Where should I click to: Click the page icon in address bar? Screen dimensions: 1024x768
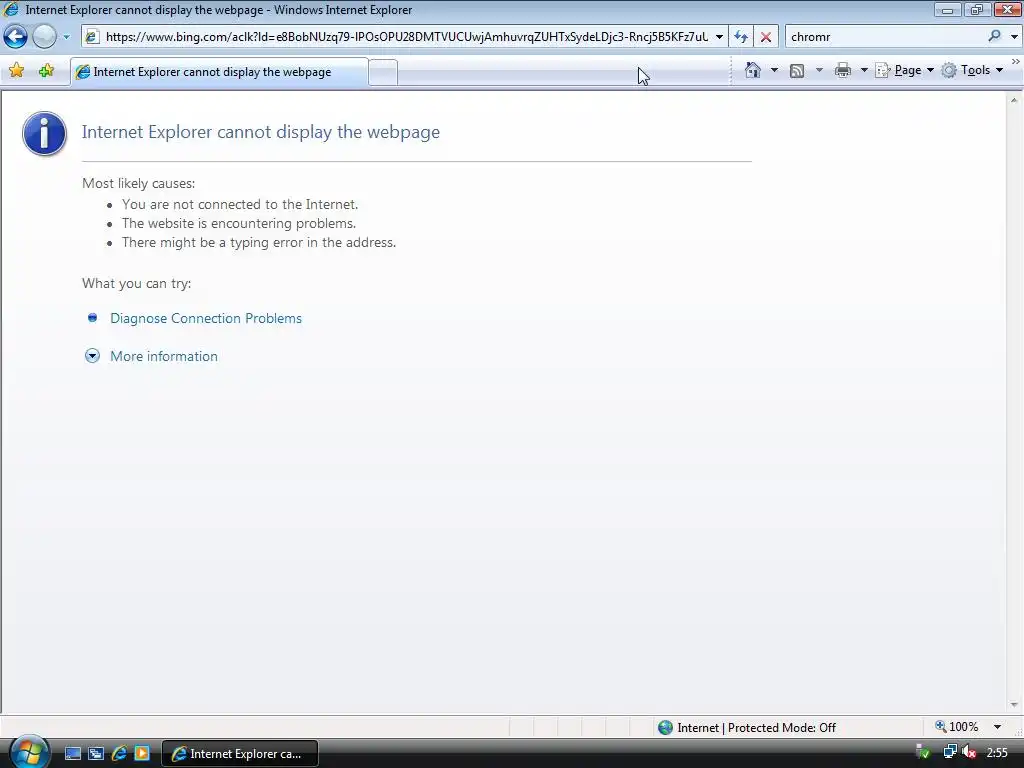click(92, 37)
